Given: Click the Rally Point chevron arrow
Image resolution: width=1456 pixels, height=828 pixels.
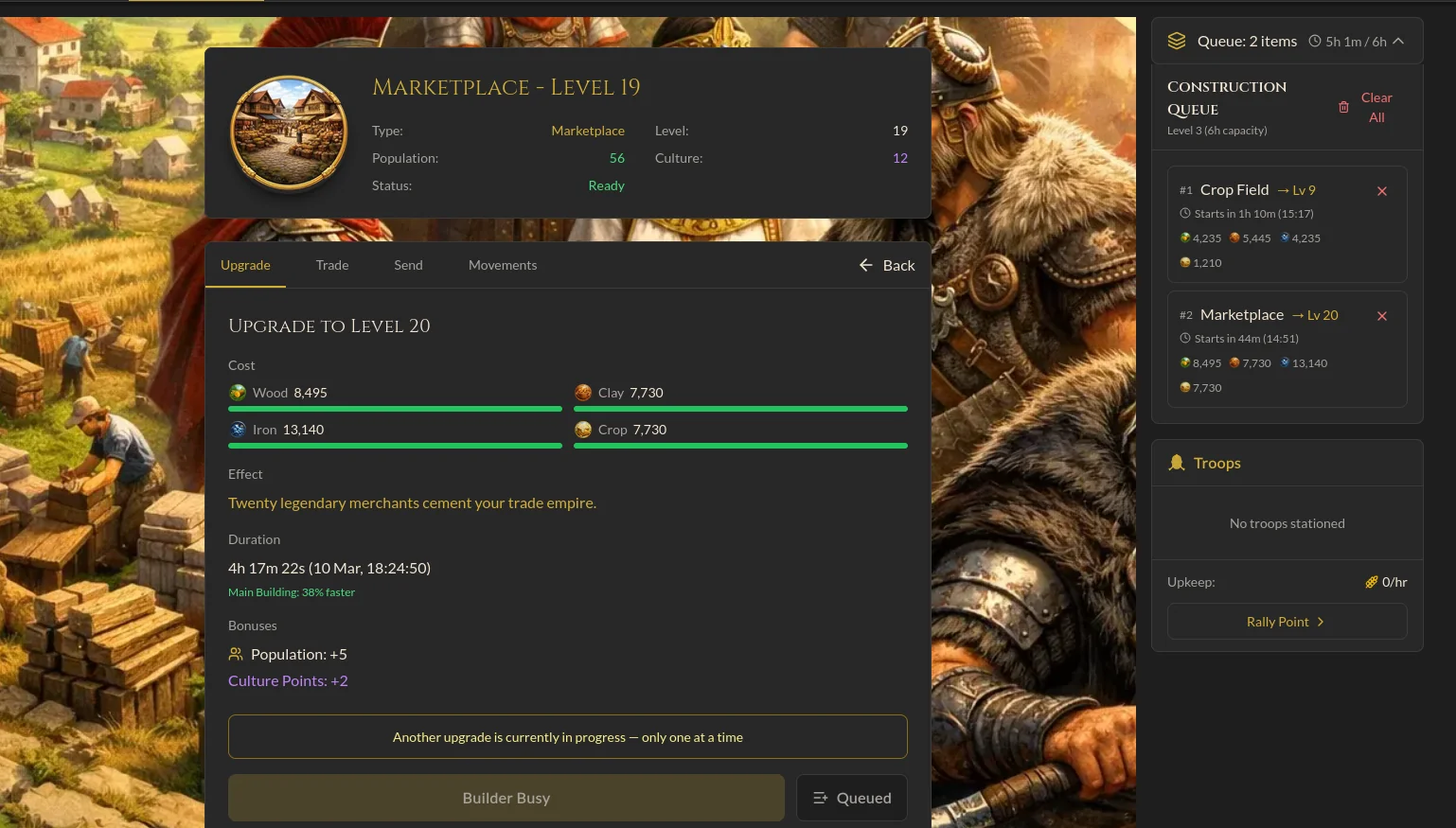Looking at the screenshot, I should pyautogui.click(x=1321, y=622).
